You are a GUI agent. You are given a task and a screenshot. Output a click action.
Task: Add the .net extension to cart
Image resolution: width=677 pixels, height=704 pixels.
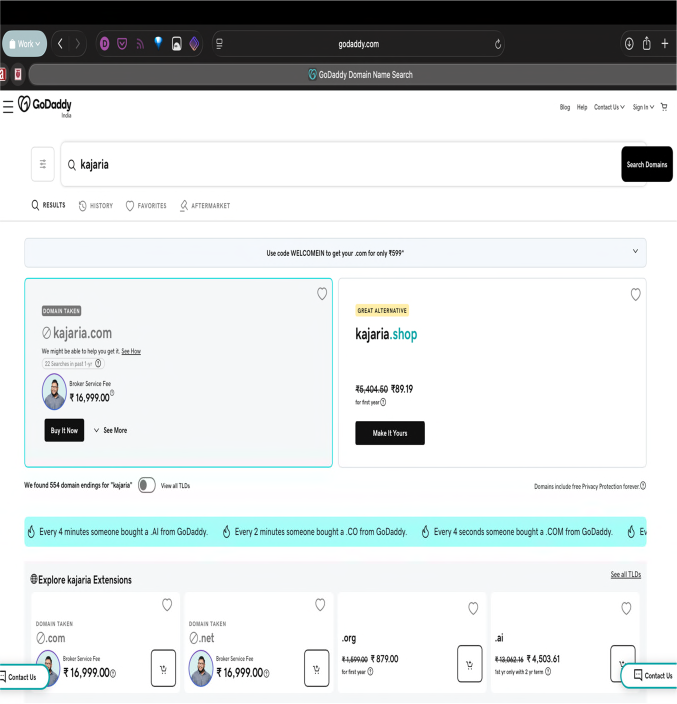pyautogui.click(x=317, y=668)
